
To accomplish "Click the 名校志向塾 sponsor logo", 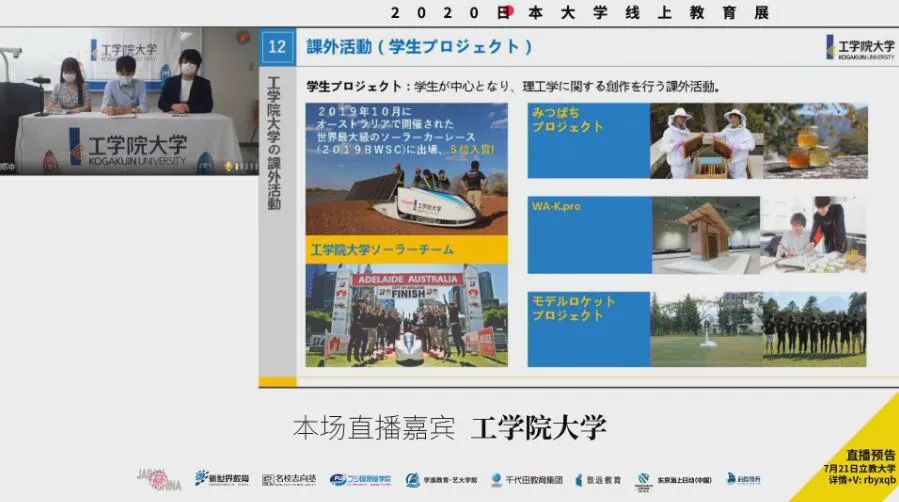I will click(289, 479).
